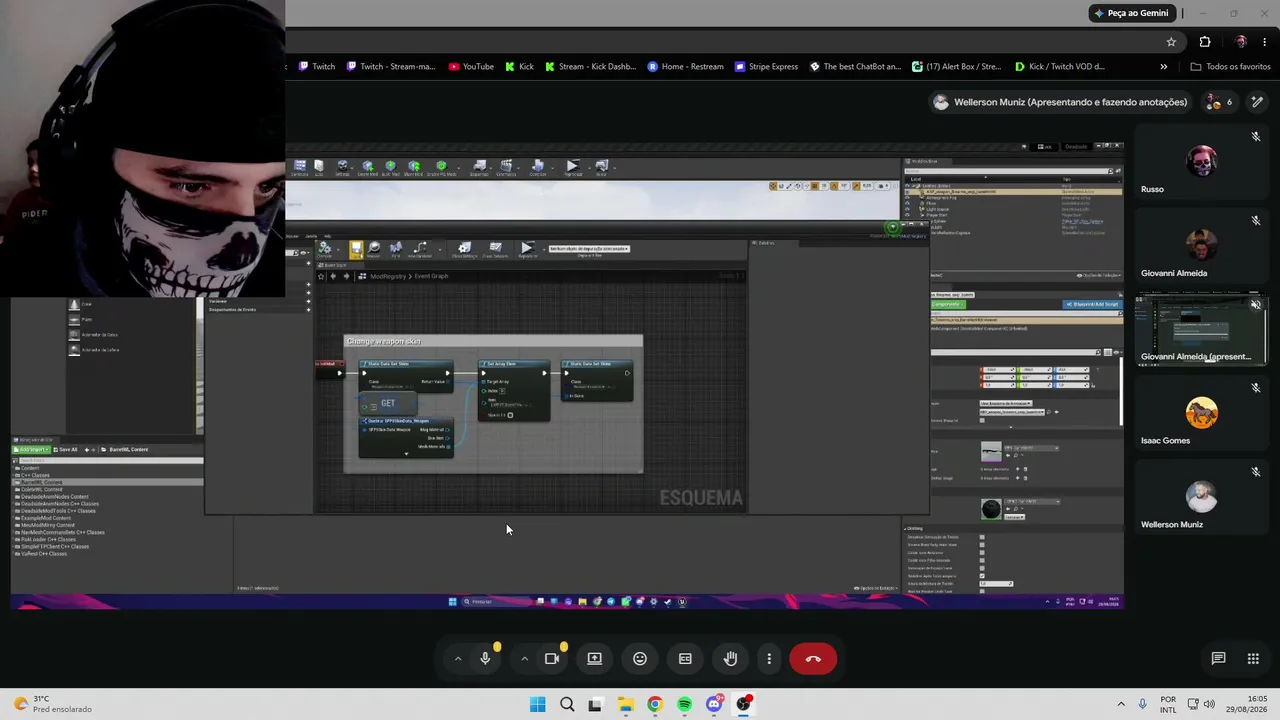
Task: Show hidden system tray icons
Action: click(x=1121, y=704)
